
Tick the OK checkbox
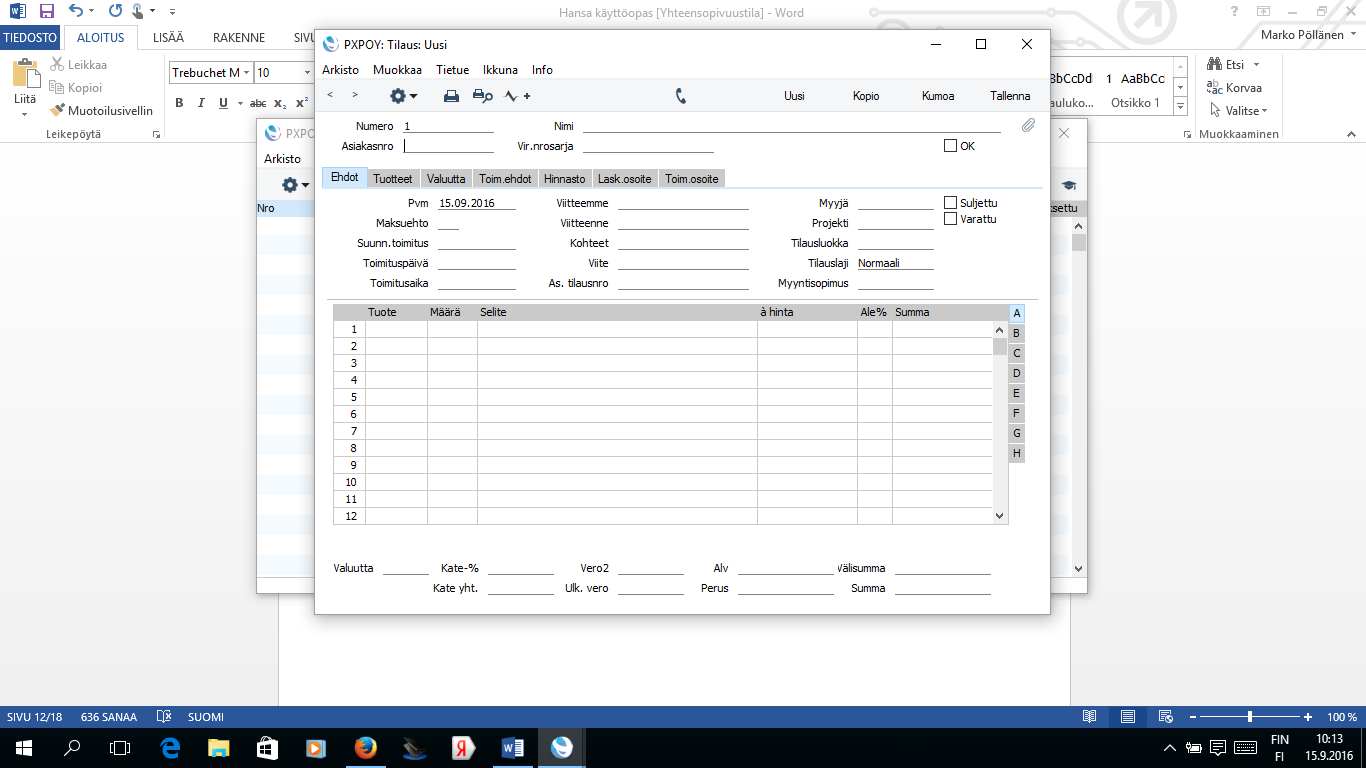pyautogui.click(x=950, y=146)
